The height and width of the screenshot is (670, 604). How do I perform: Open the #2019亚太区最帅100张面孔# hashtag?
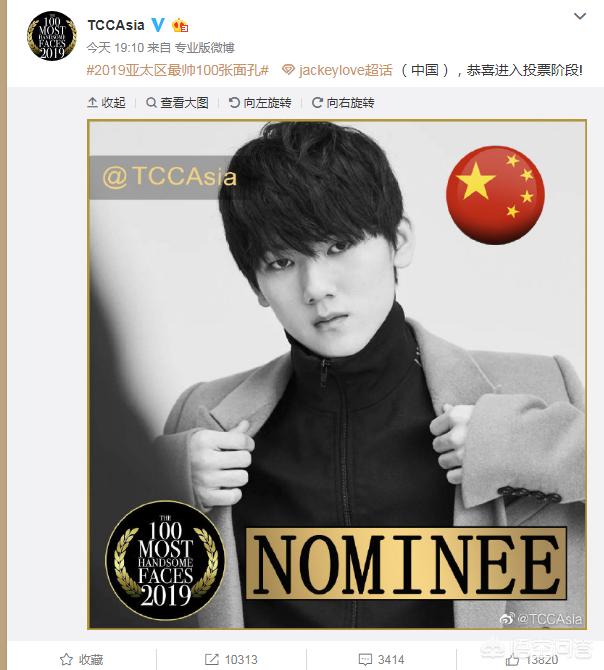click(x=177, y=70)
